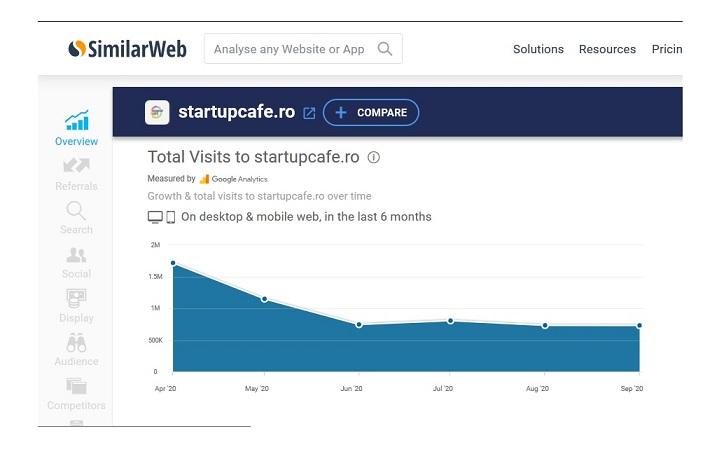Open the Referrals sidebar icon
Screen dimensions: 724x475
(x=76, y=166)
